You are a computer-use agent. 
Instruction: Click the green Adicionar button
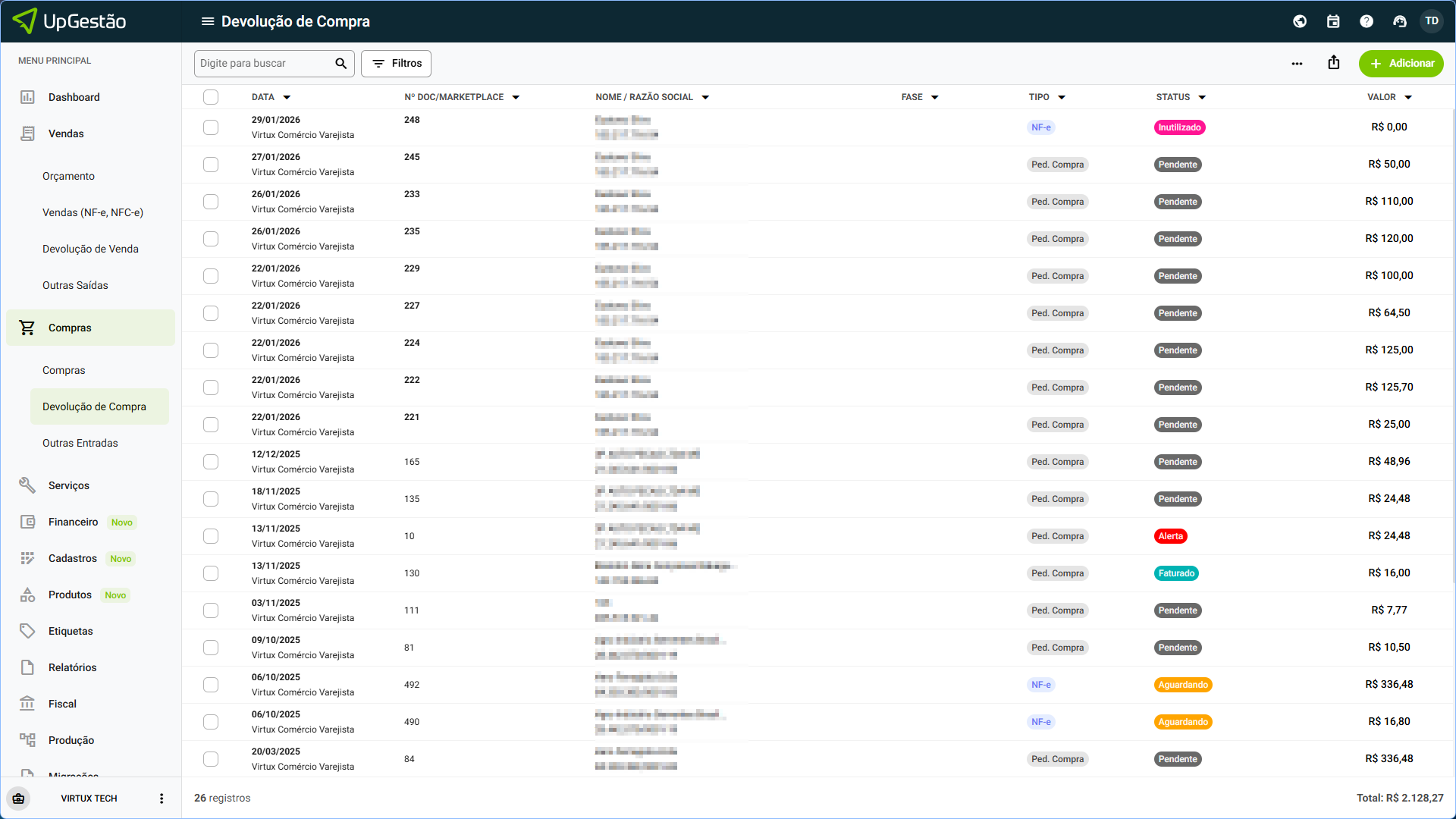[1401, 64]
